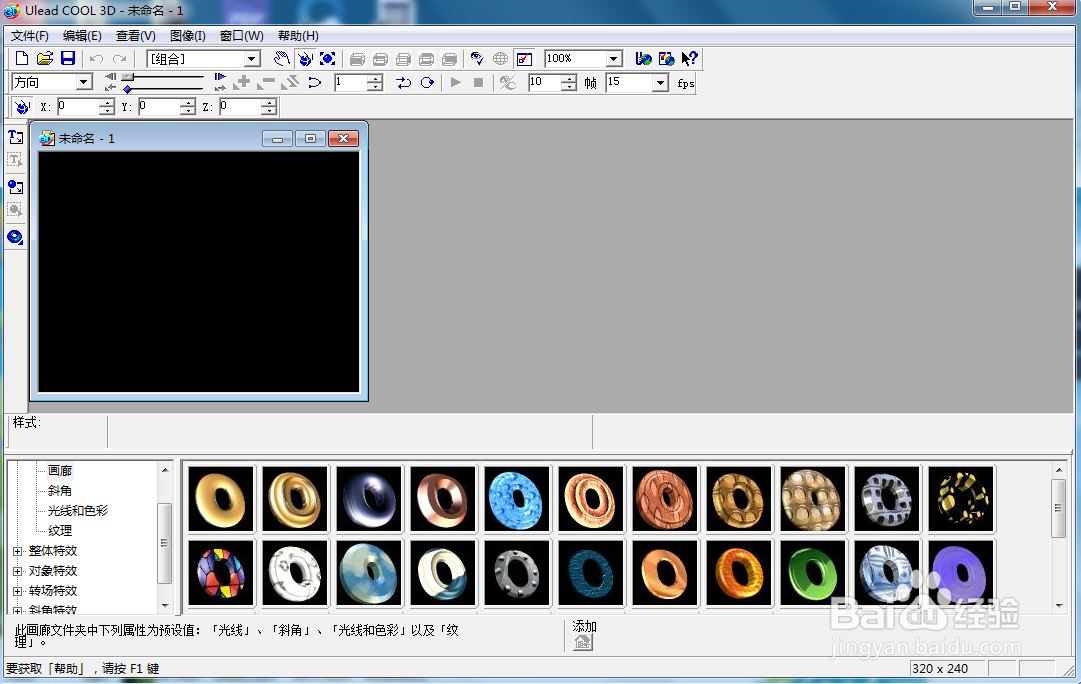Image resolution: width=1081 pixels, height=684 pixels.
Task: Click the key frame diamond marker
Action: tap(128, 89)
